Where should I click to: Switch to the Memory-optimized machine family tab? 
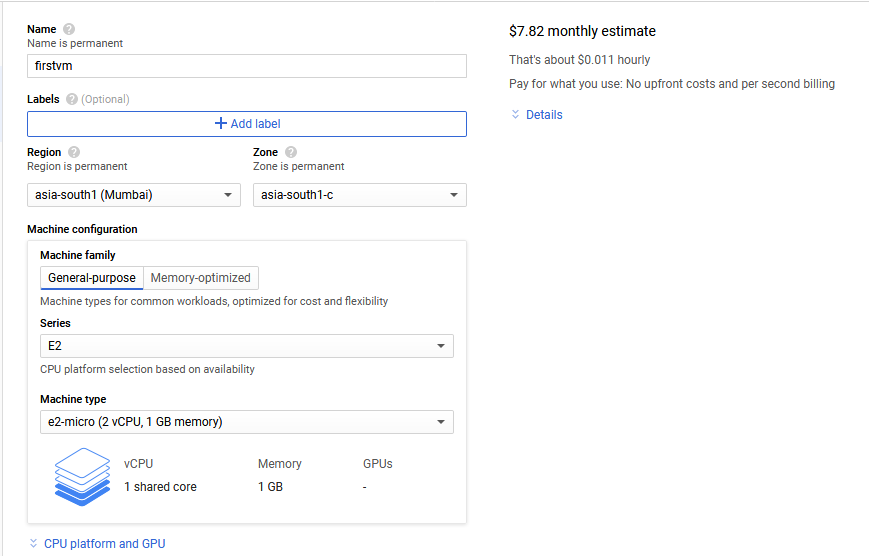point(201,278)
